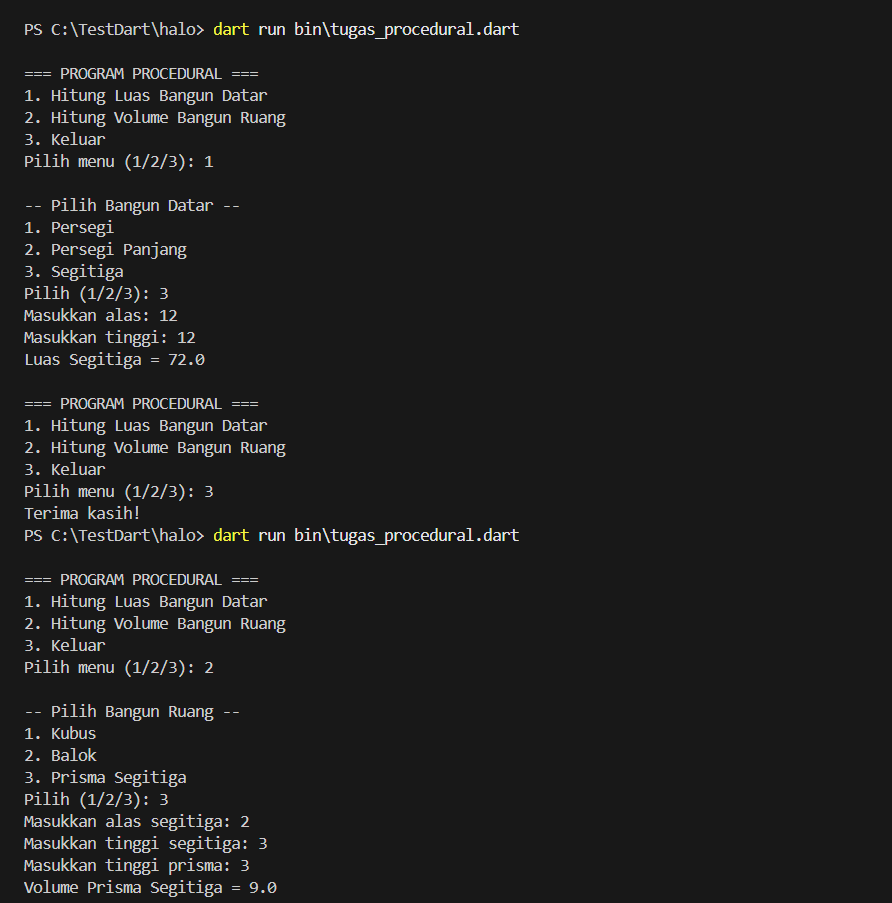Click the "2. Balok" option line
Image resolution: width=892 pixels, height=903 pixels.
[60, 755]
